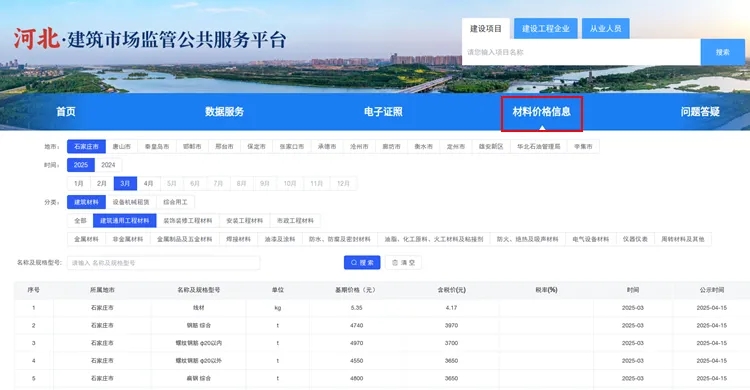Click the table cell 扁钢 综合
This screenshot has height=390, width=750.
click(199, 379)
